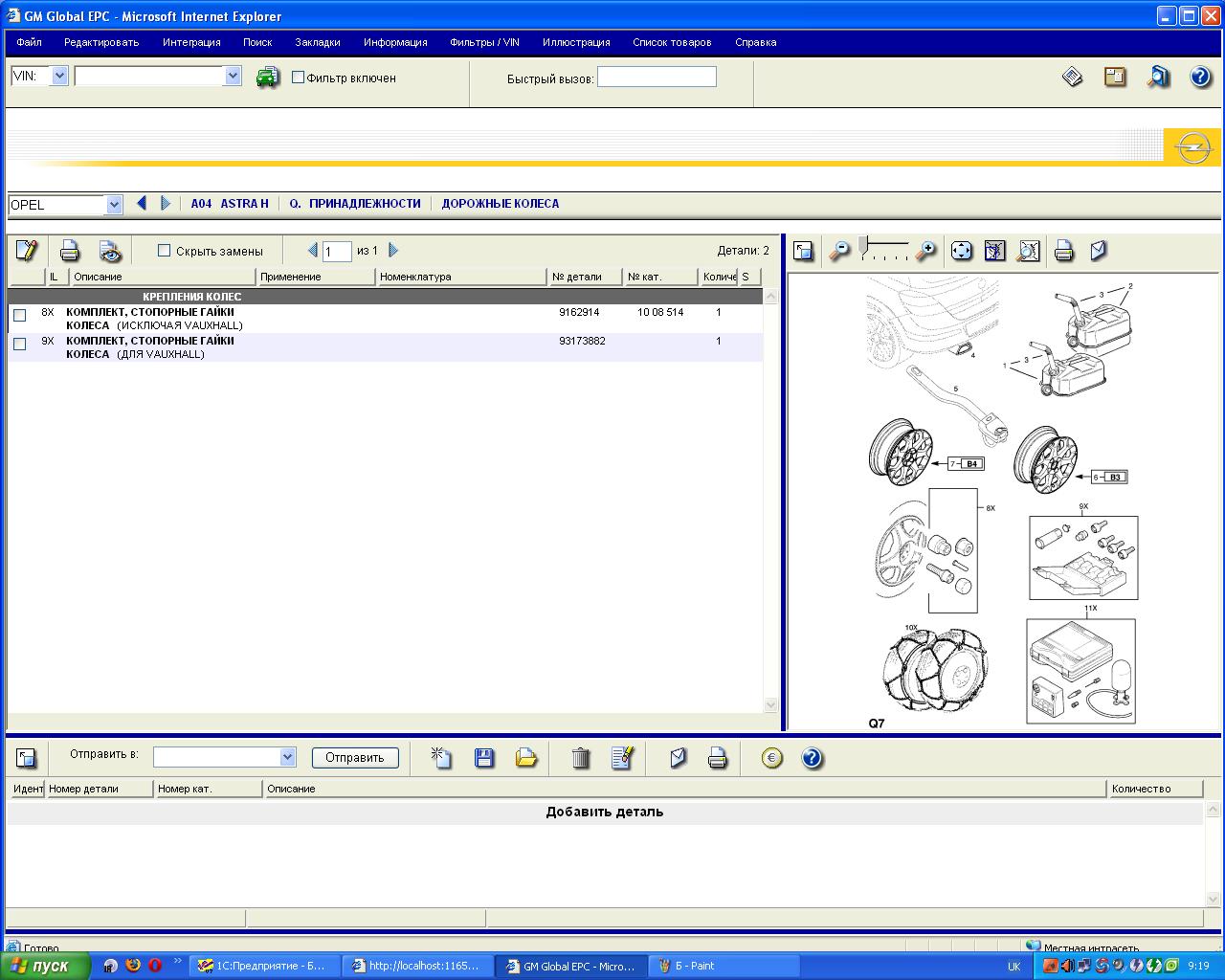Click the 'Добавить деталь' row
Screen dimensions: 1225x980
point(605,813)
